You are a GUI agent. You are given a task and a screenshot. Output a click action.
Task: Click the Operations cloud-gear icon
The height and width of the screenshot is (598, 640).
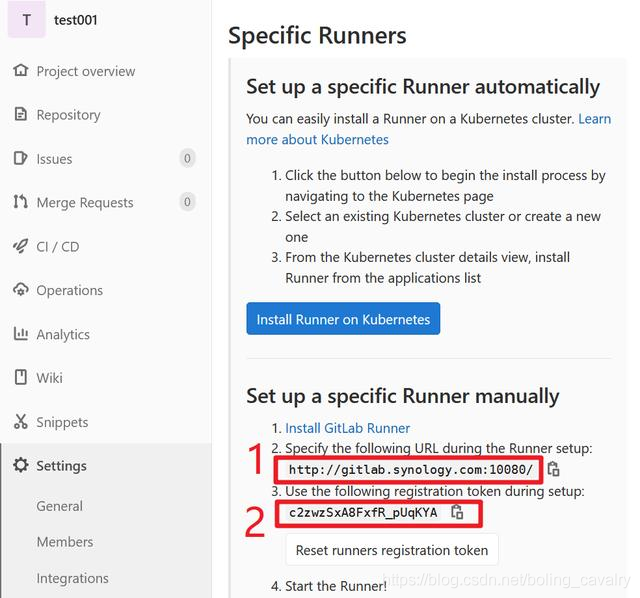(x=20, y=290)
